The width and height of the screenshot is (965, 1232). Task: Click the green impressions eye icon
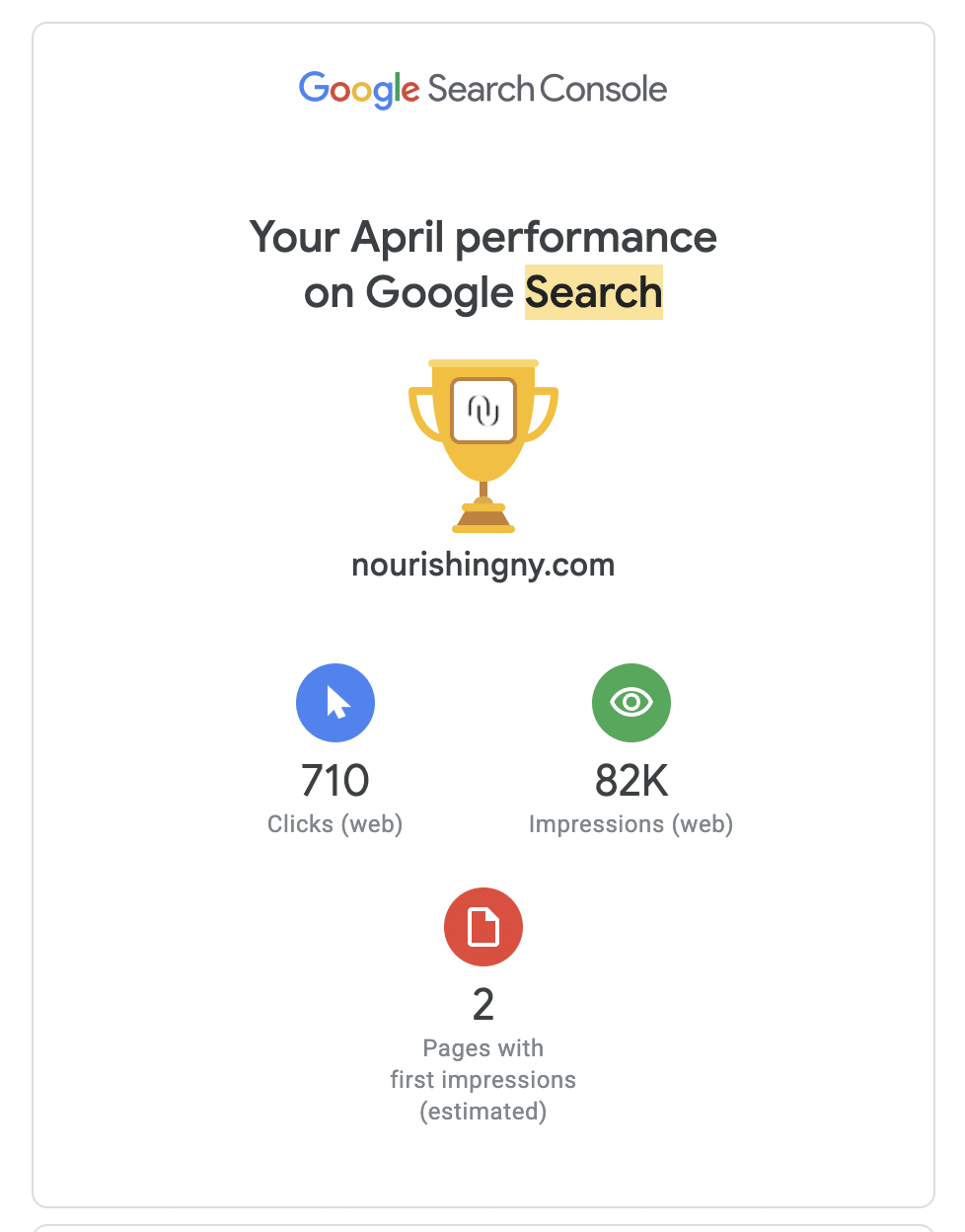pyautogui.click(x=631, y=703)
